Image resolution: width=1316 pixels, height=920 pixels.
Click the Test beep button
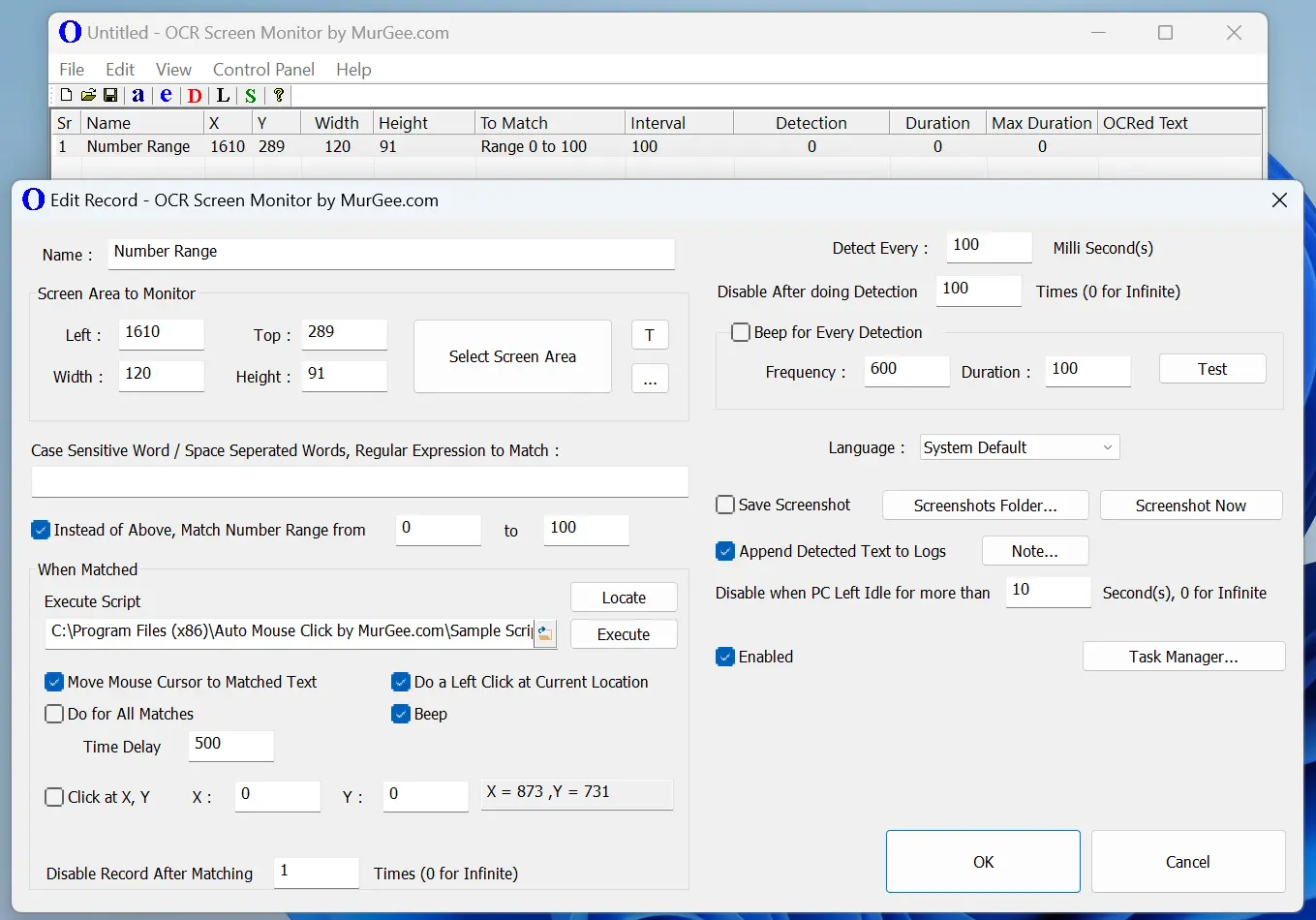pos(1212,369)
